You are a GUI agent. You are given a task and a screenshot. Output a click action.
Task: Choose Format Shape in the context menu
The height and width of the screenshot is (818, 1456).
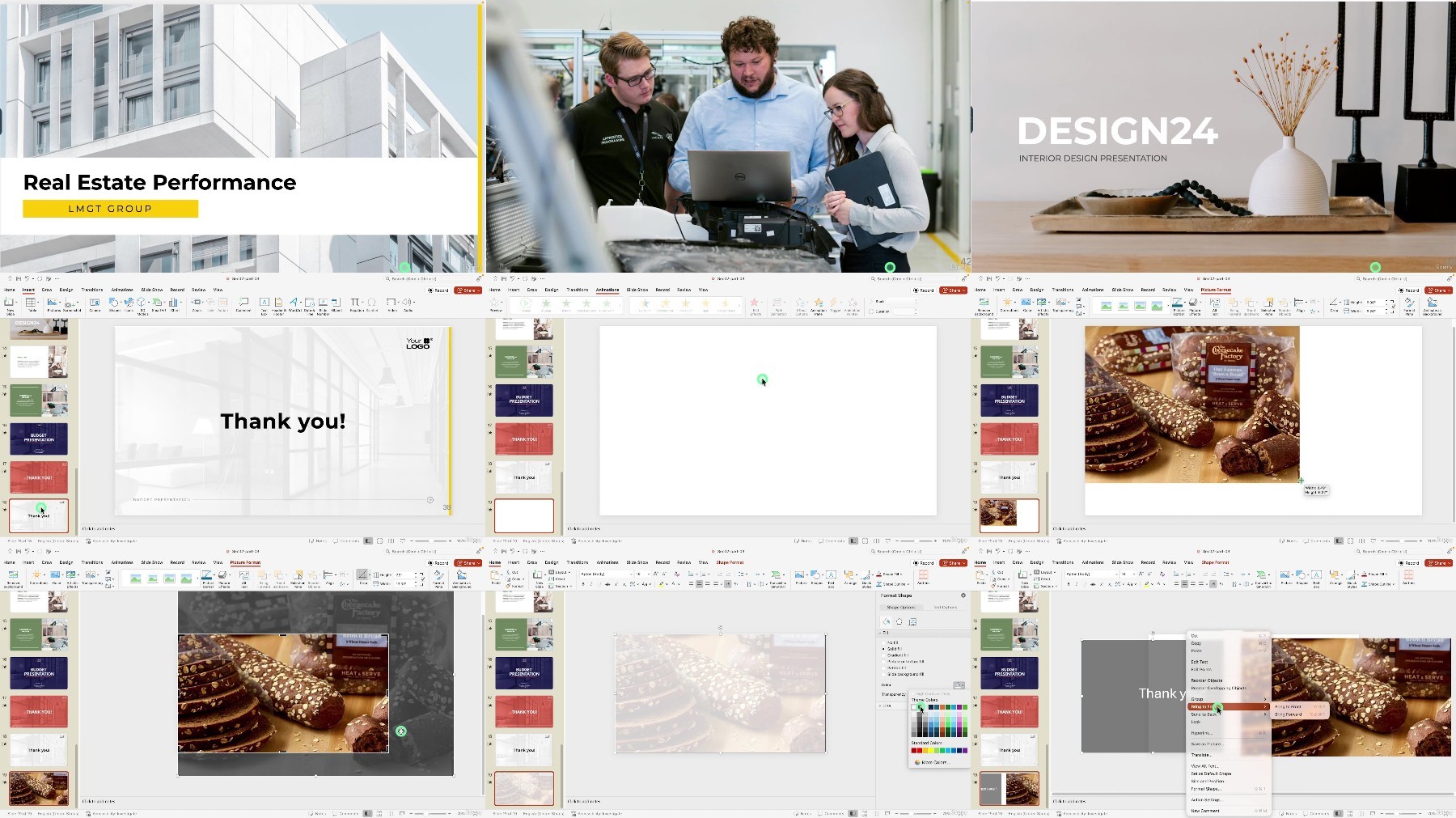(1205, 789)
